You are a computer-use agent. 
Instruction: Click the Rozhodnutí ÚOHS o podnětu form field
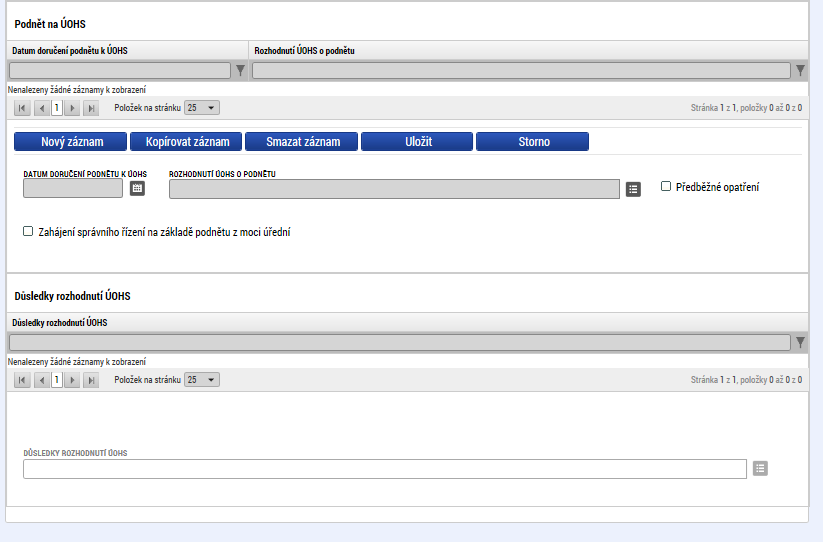pyautogui.click(x=394, y=189)
